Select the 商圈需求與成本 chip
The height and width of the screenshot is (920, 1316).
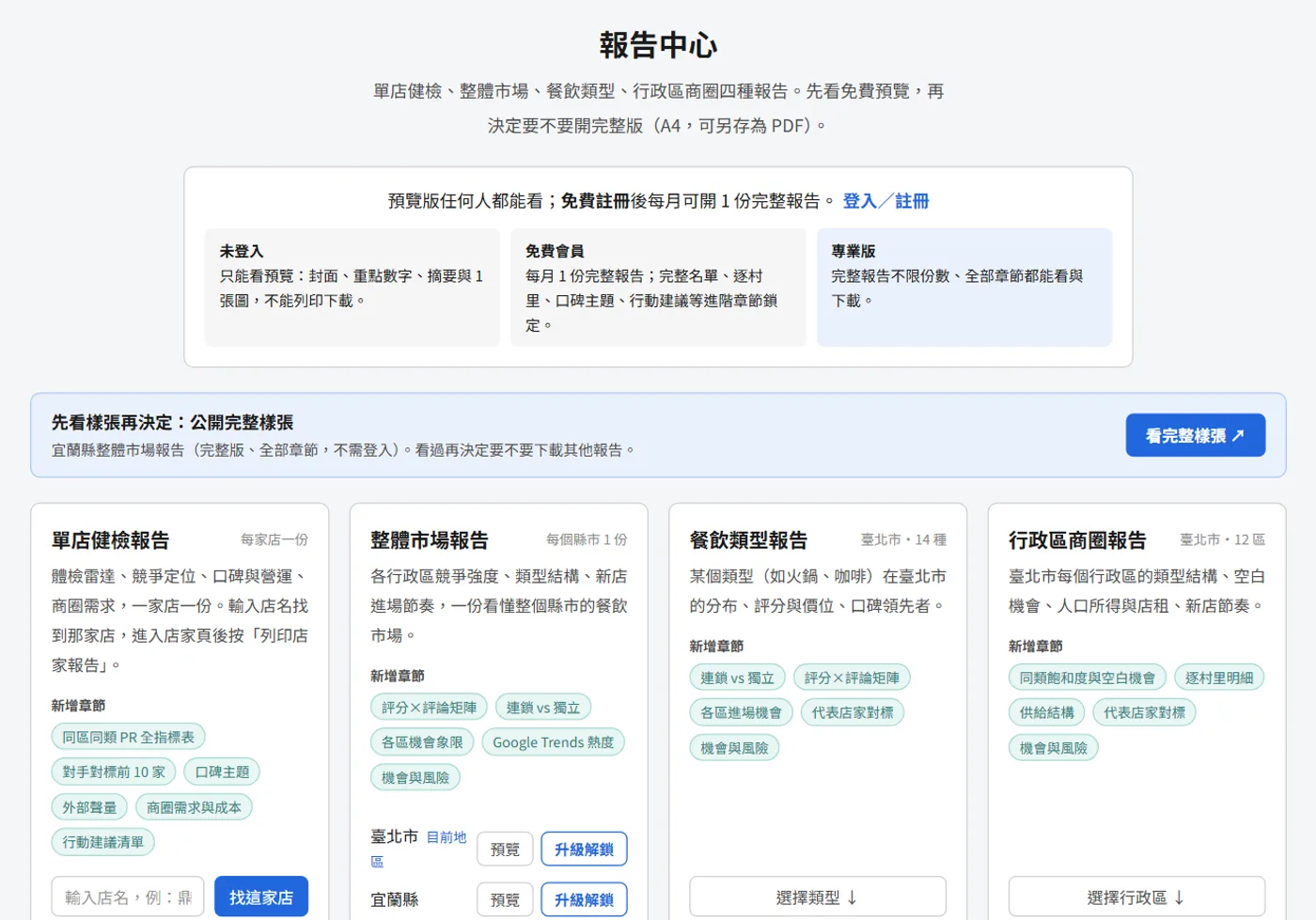(194, 807)
